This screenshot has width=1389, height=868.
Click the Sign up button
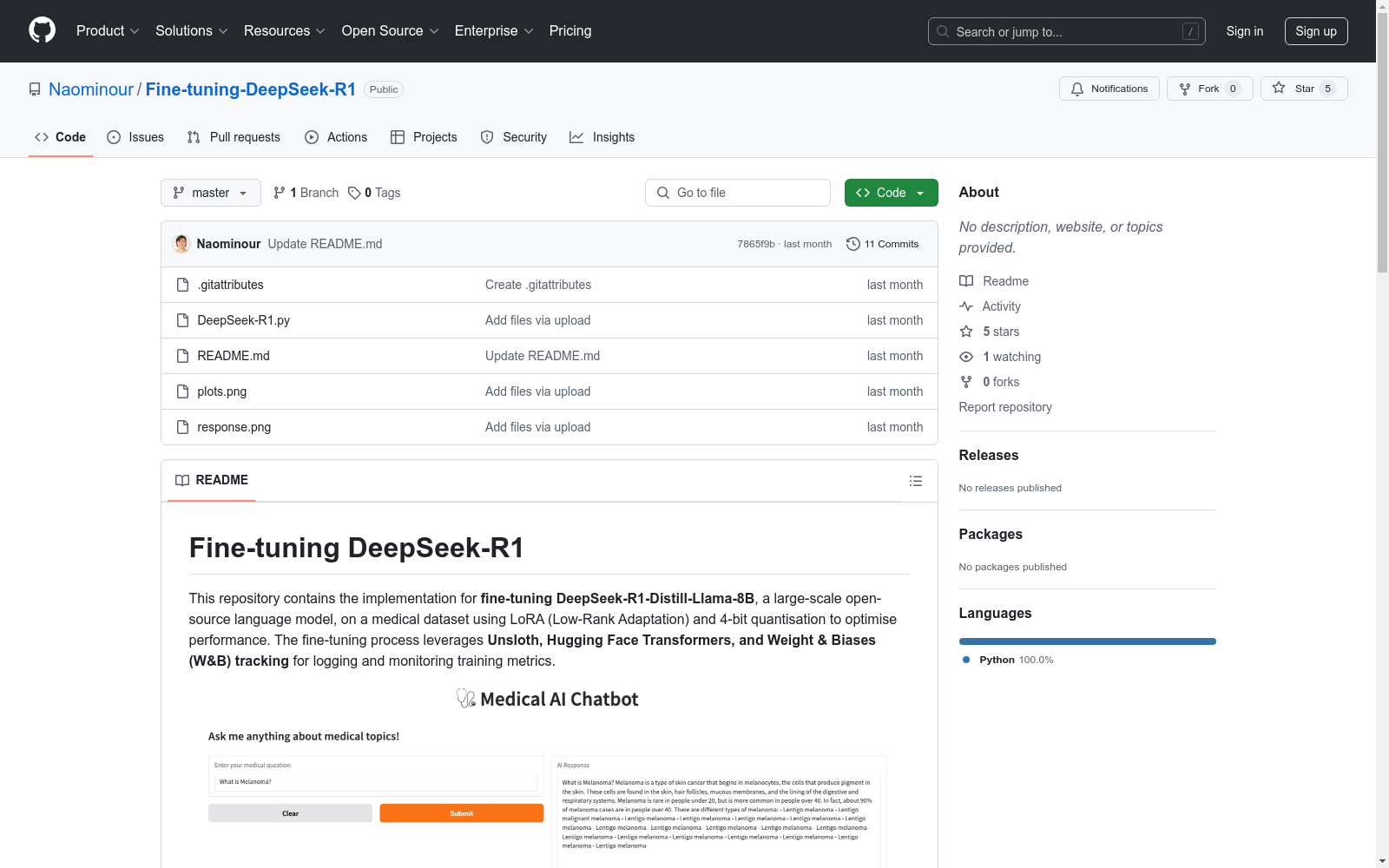tap(1316, 31)
